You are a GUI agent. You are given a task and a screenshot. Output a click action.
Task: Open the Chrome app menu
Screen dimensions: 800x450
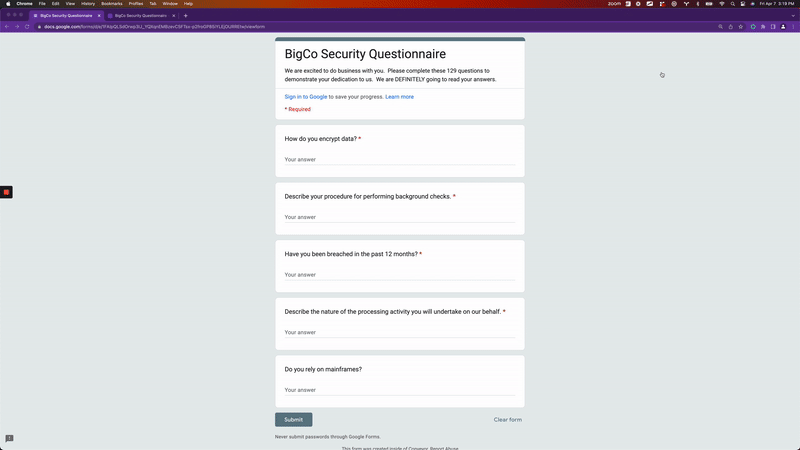(x=24, y=4)
